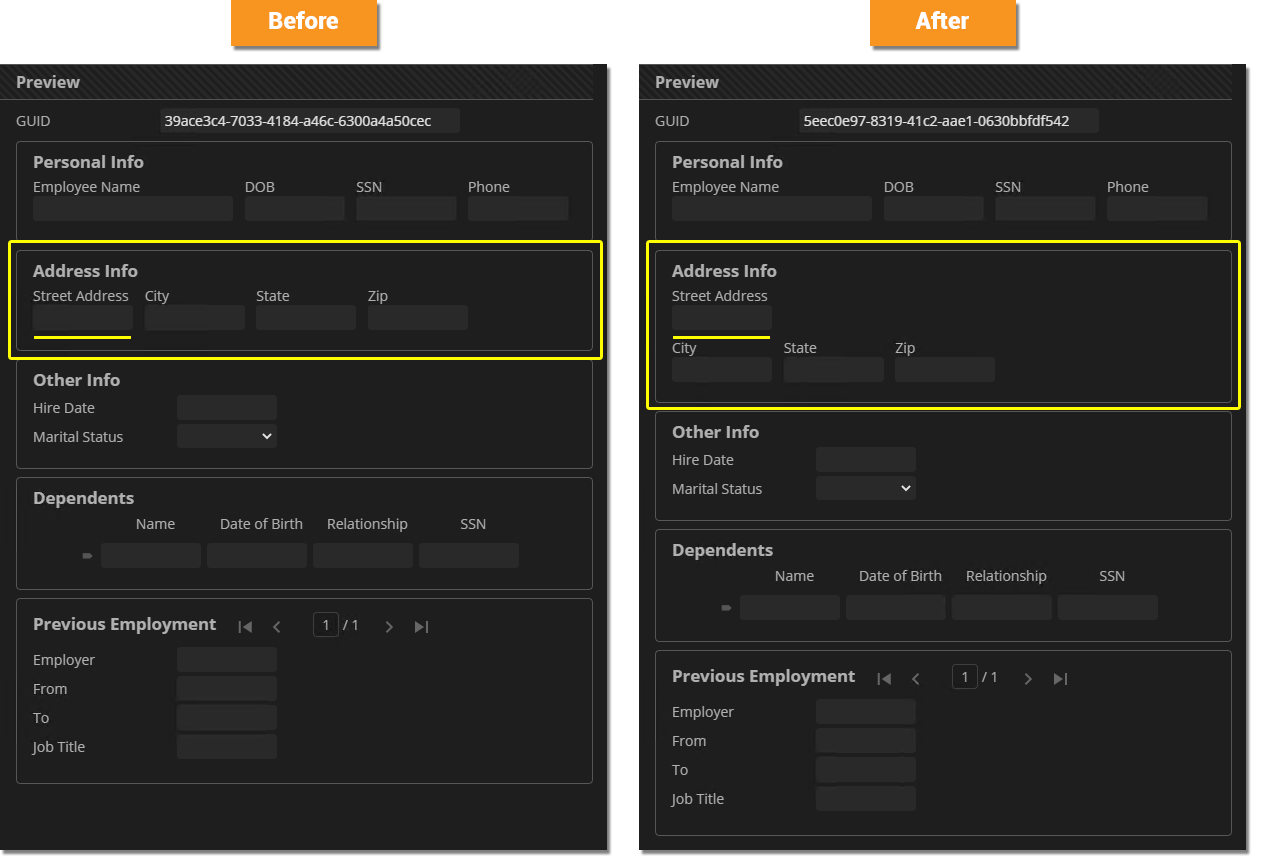Select Dependents row marker in After panel
The image size is (1266, 864).
(x=726, y=607)
